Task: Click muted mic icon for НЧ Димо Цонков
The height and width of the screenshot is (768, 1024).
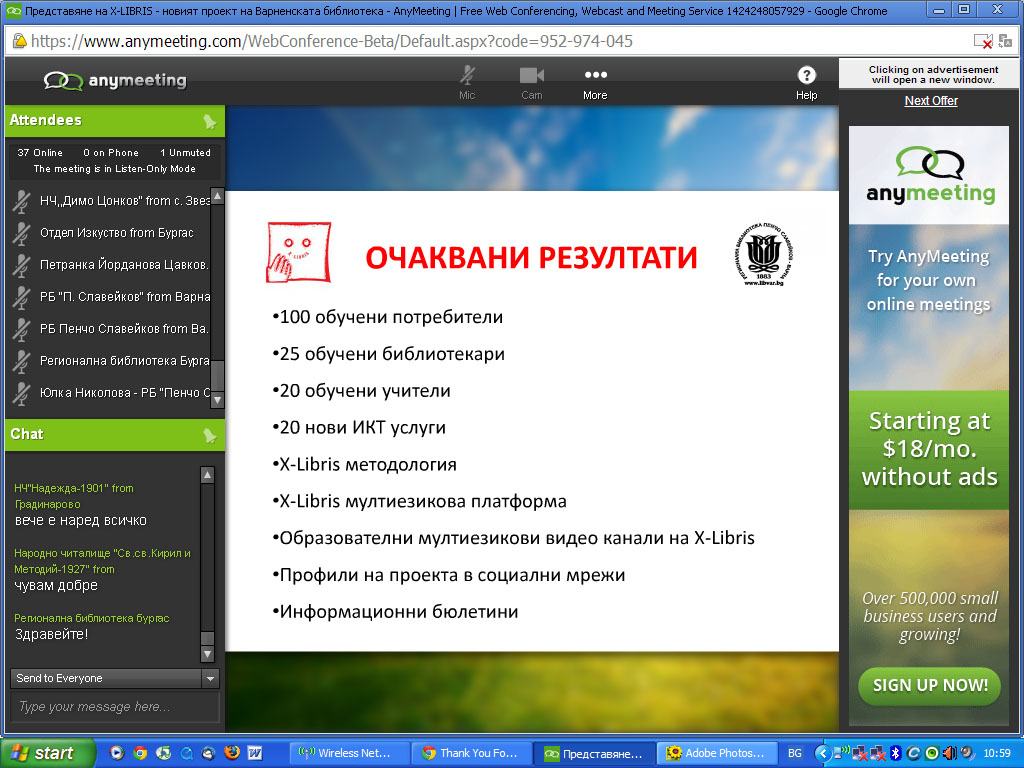Action: tap(22, 201)
